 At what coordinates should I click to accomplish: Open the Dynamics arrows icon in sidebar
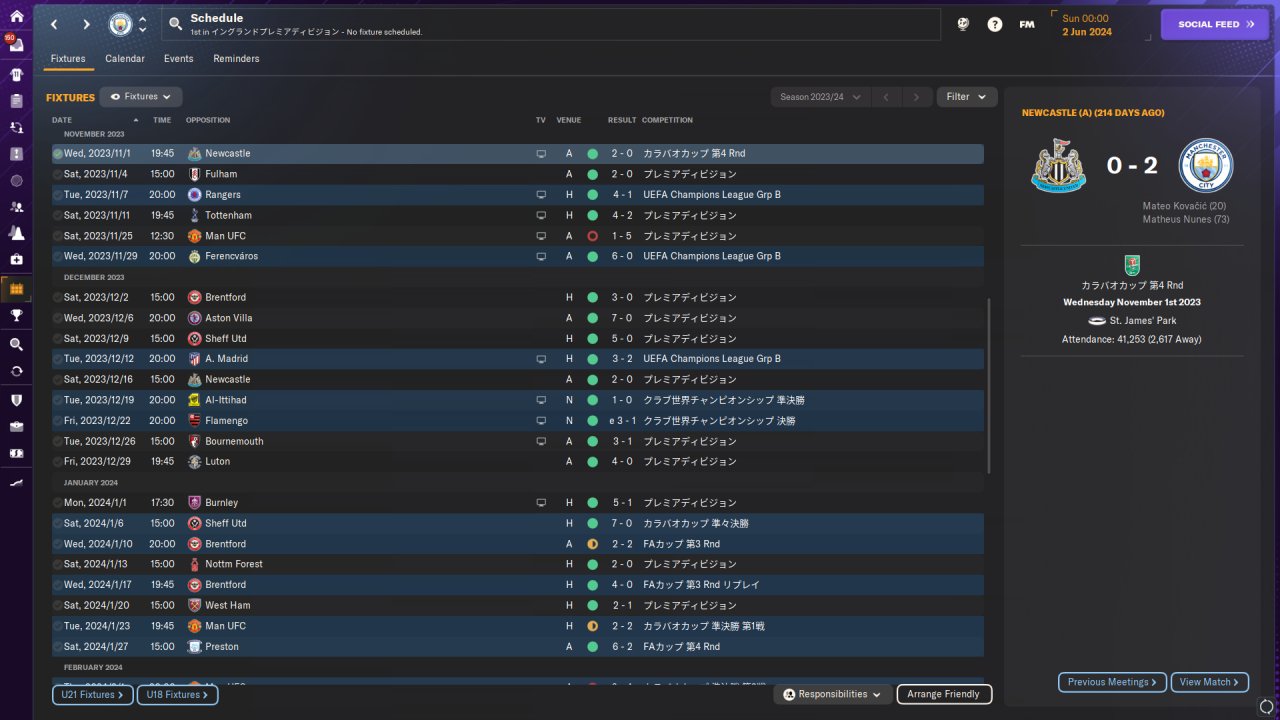point(16,128)
